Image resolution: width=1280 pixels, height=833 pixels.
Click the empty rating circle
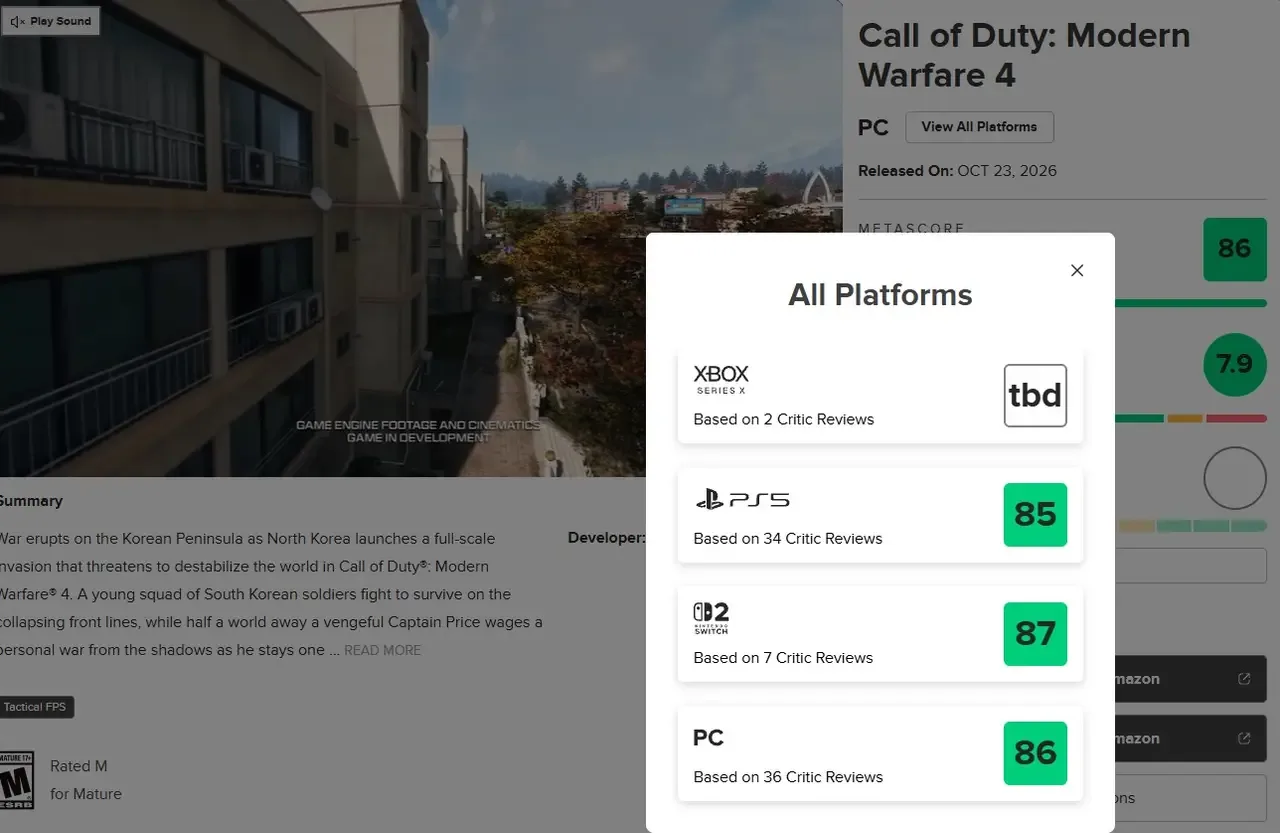click(x=1235, y=478)
